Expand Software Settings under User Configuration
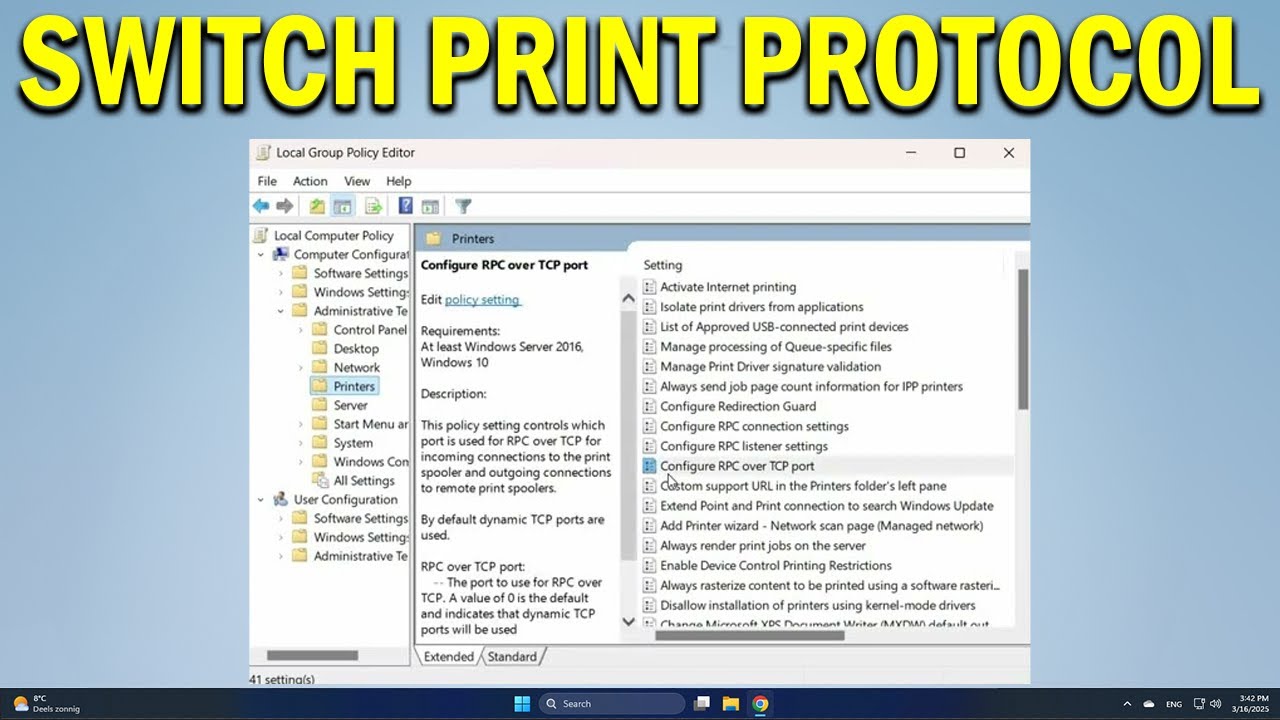Image resolution: width=1280 pixels, height=720 pixels. click(x=281, y=518)
